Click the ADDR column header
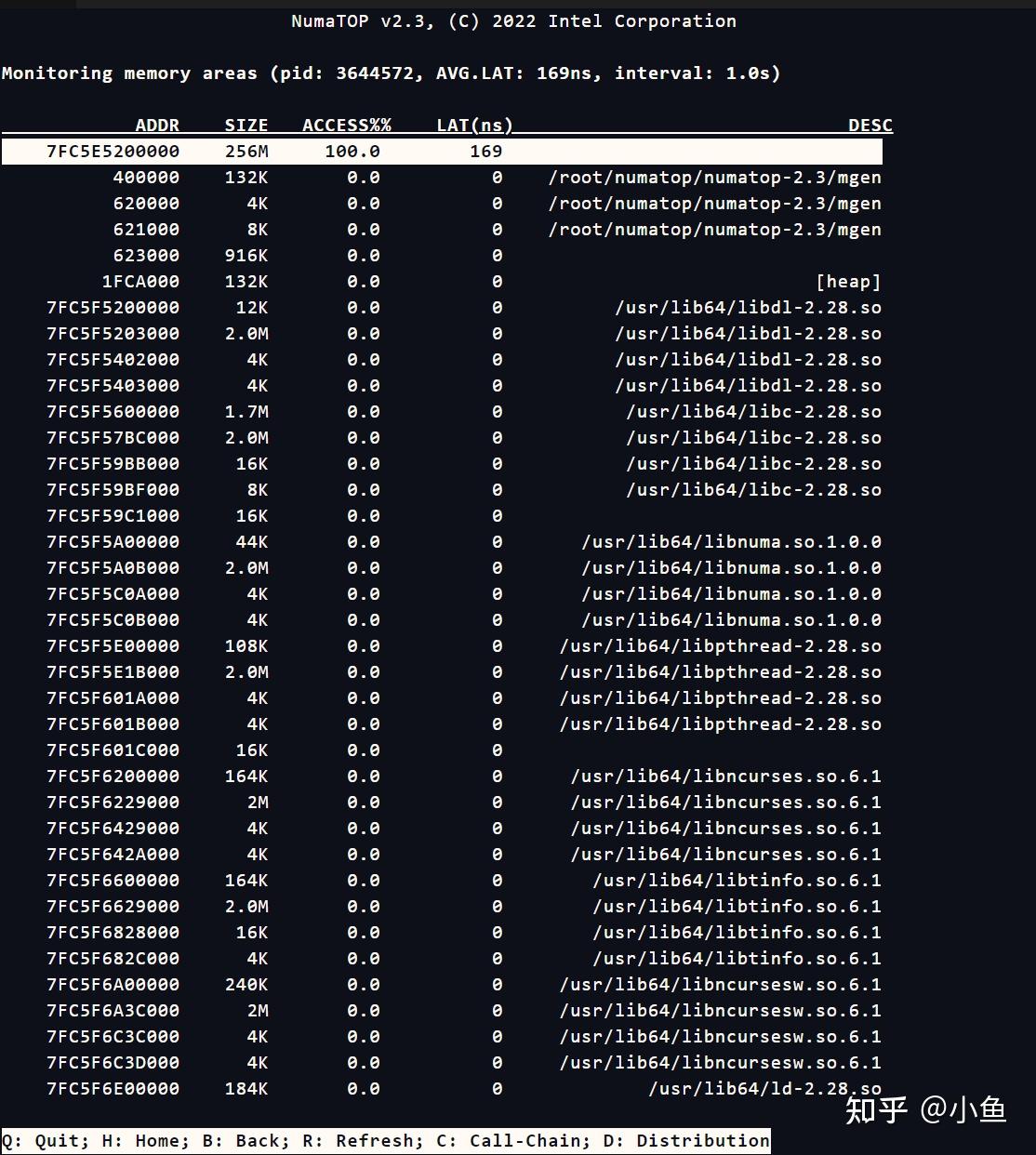This screenshot has width=1036, height=1155. (x=156, y=125)
